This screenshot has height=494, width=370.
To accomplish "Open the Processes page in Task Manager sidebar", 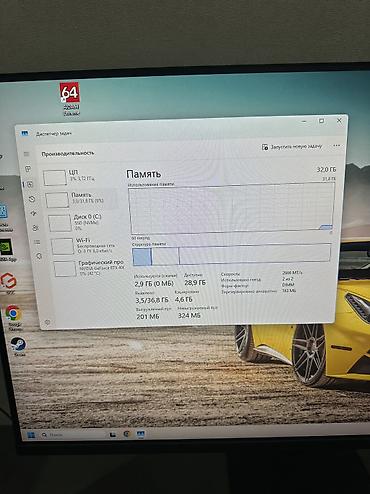I will click(x=28, y=169).
